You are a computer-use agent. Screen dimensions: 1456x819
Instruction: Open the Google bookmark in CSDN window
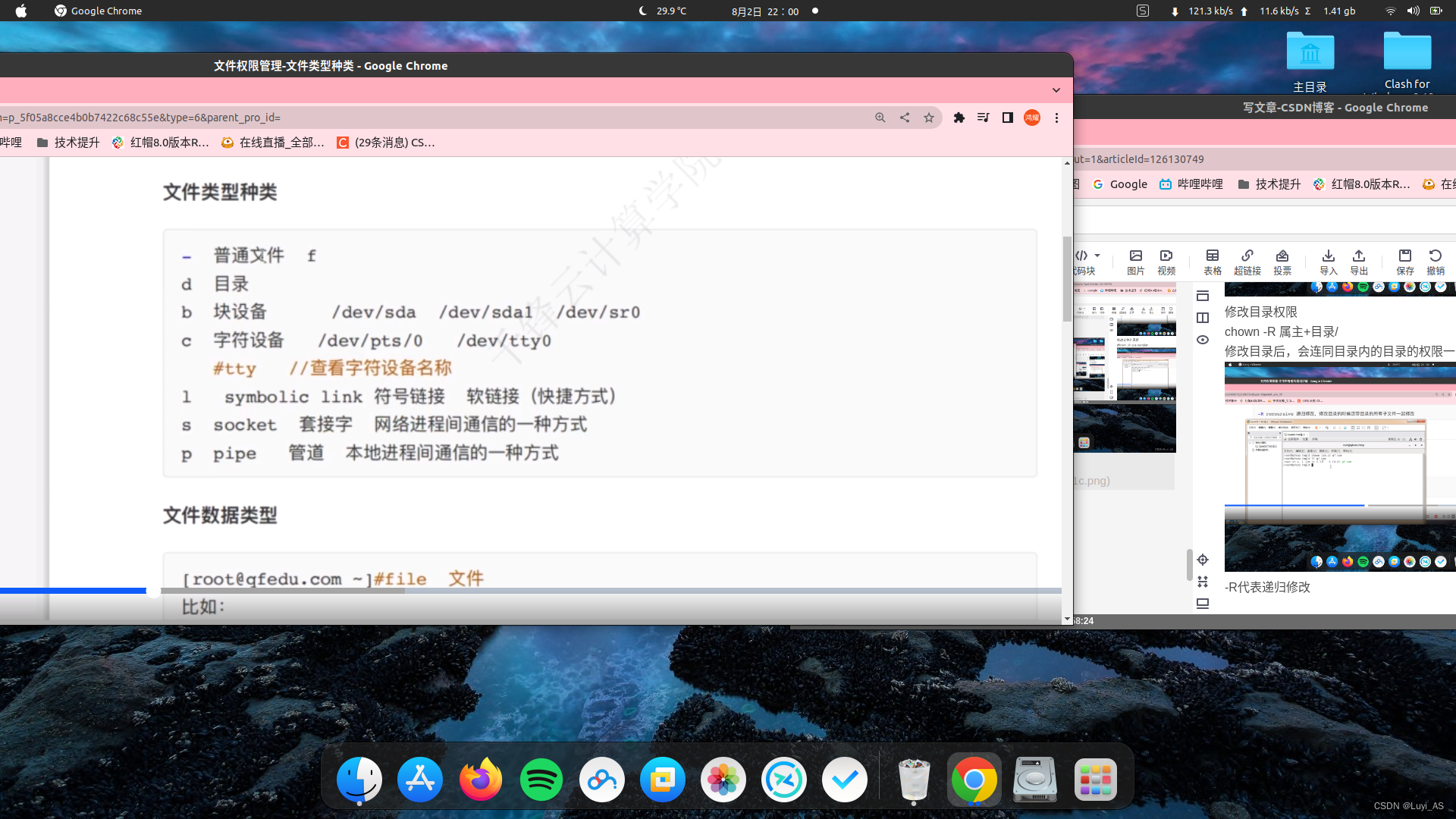(1120, 184)
